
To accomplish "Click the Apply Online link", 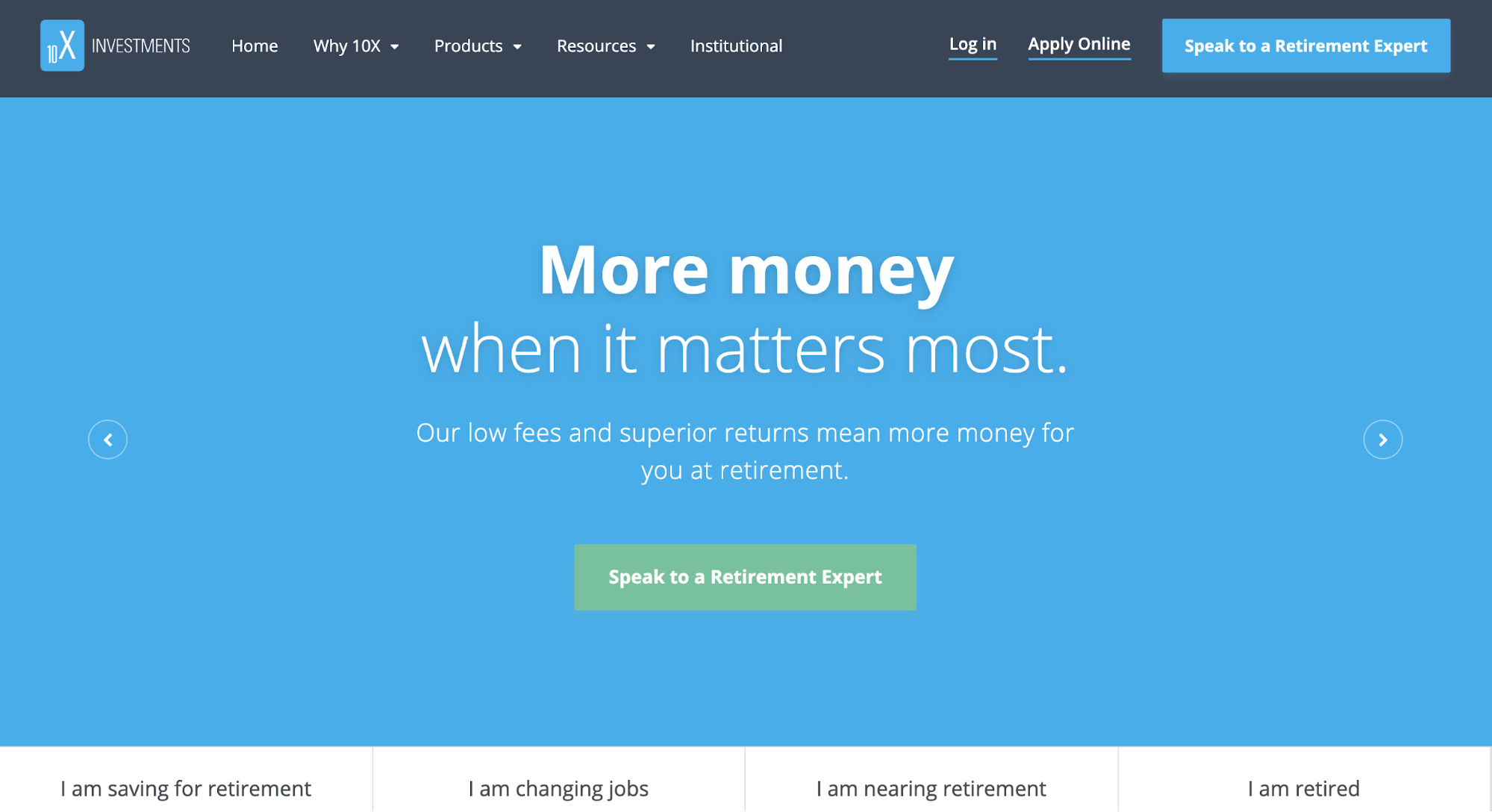I will tap(1079, 45).
